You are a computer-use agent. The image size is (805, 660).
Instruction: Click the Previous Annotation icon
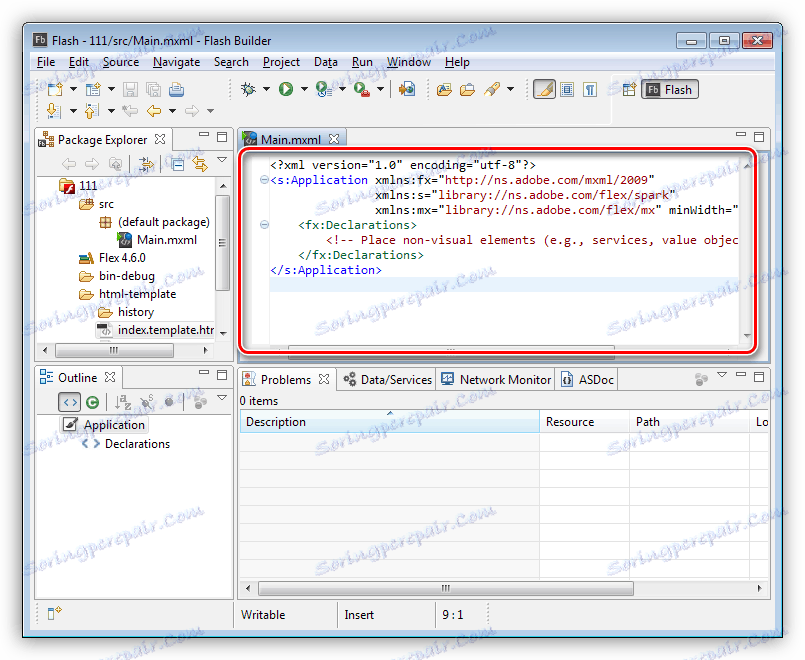pos(92,111)
